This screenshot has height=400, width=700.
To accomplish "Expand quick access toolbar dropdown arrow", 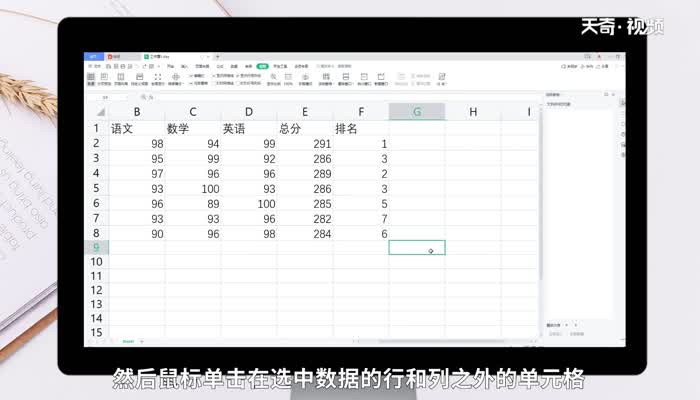I will coord(158,67).
